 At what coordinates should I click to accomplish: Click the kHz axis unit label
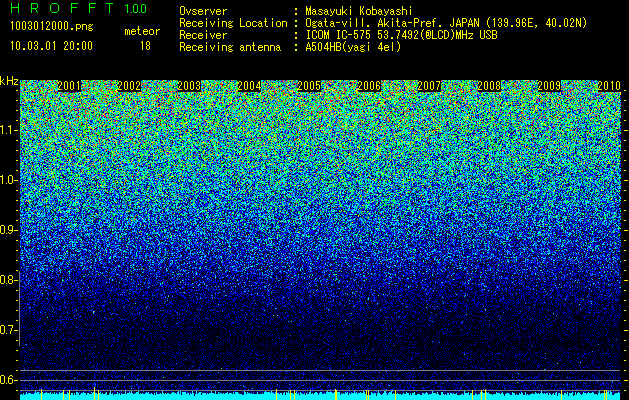point(9,81)
